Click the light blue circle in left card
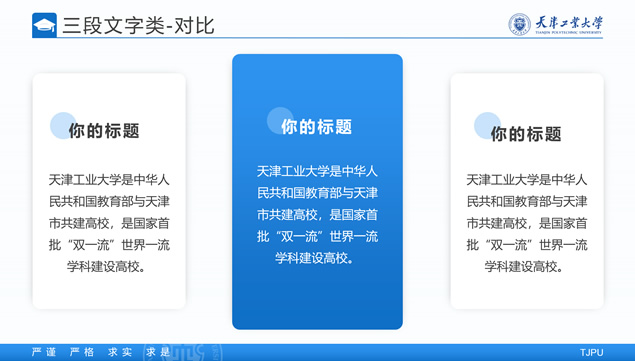 click(63, 126)
